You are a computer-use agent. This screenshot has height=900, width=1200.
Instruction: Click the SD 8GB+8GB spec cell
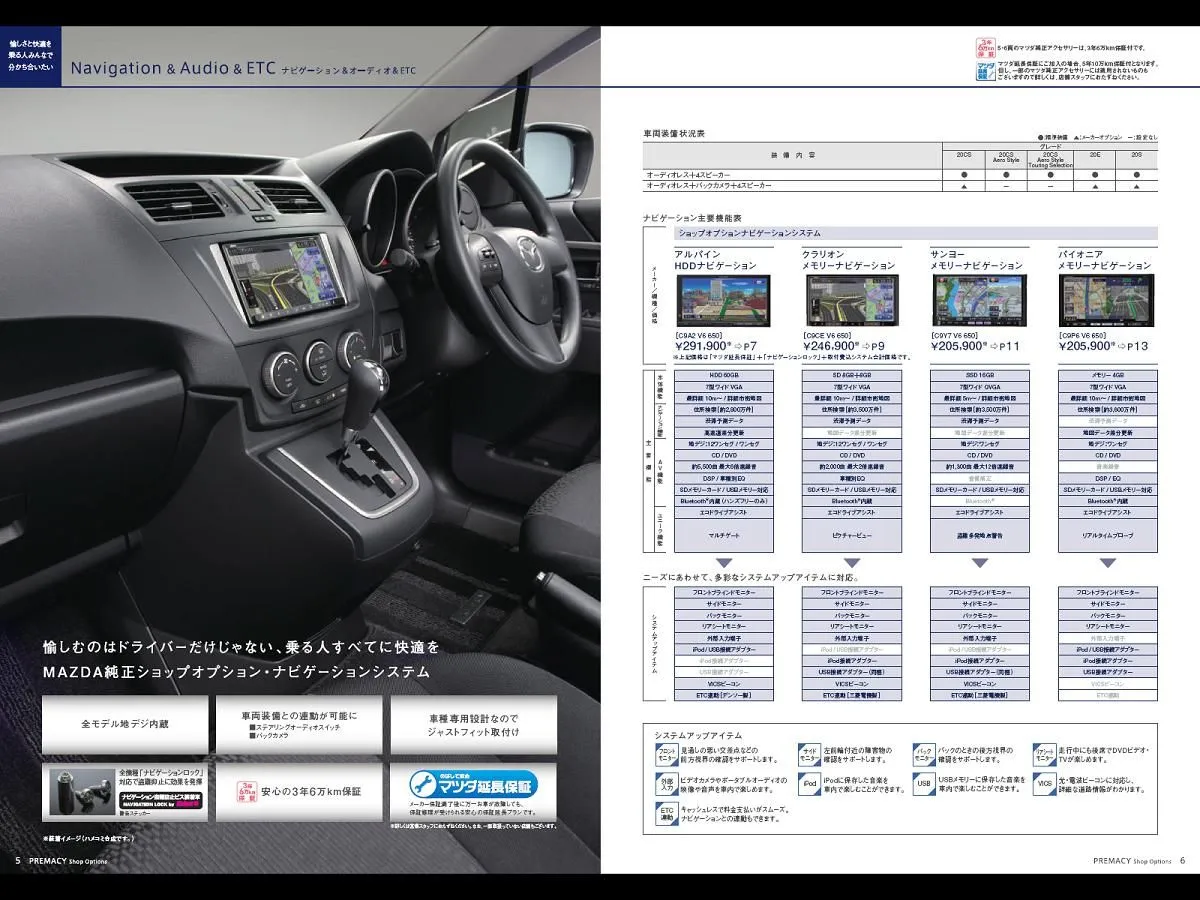point(852,375)
